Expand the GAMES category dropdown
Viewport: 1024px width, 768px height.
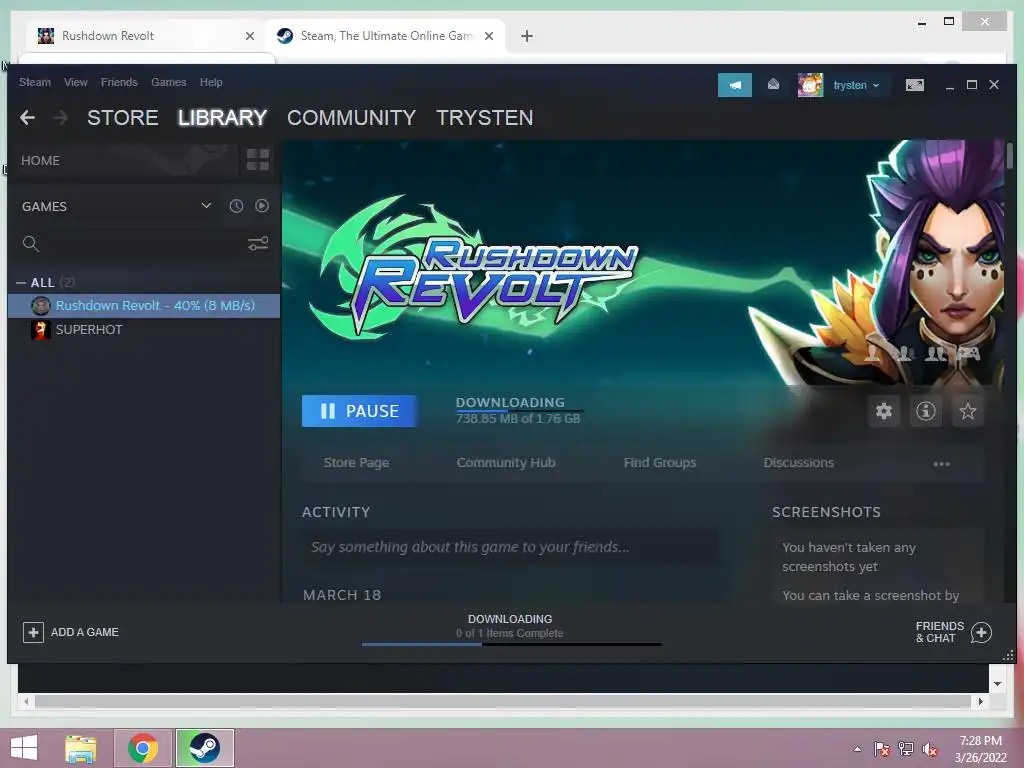(206, 206)
